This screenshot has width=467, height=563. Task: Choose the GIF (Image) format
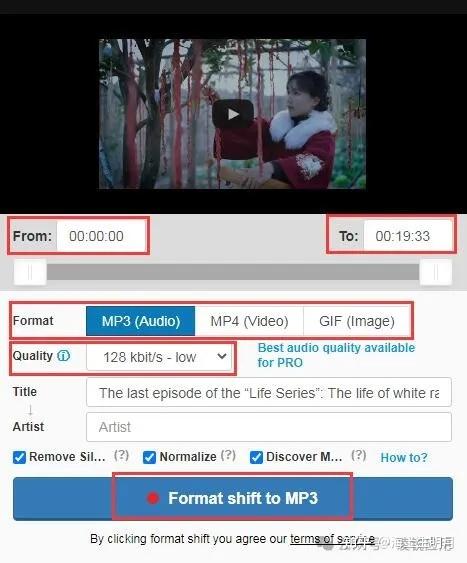click(x=357, y=321)
